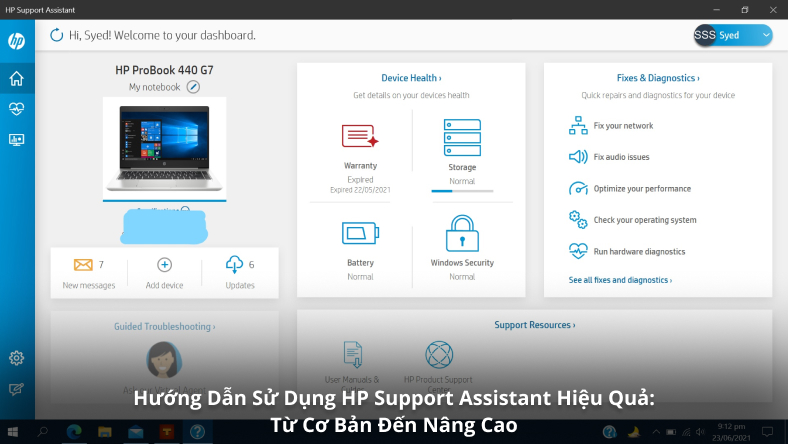Screen dimensions: 788x444
Task: Click HP Support Assistant question mark taskbar icon
Action: tap(197, 432)
